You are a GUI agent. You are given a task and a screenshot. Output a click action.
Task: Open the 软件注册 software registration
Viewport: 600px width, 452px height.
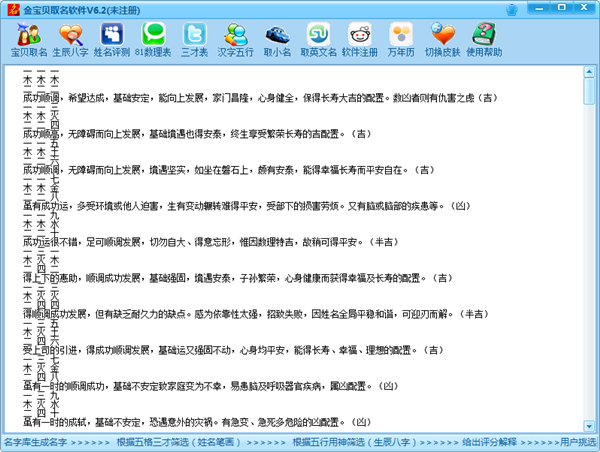360,40
